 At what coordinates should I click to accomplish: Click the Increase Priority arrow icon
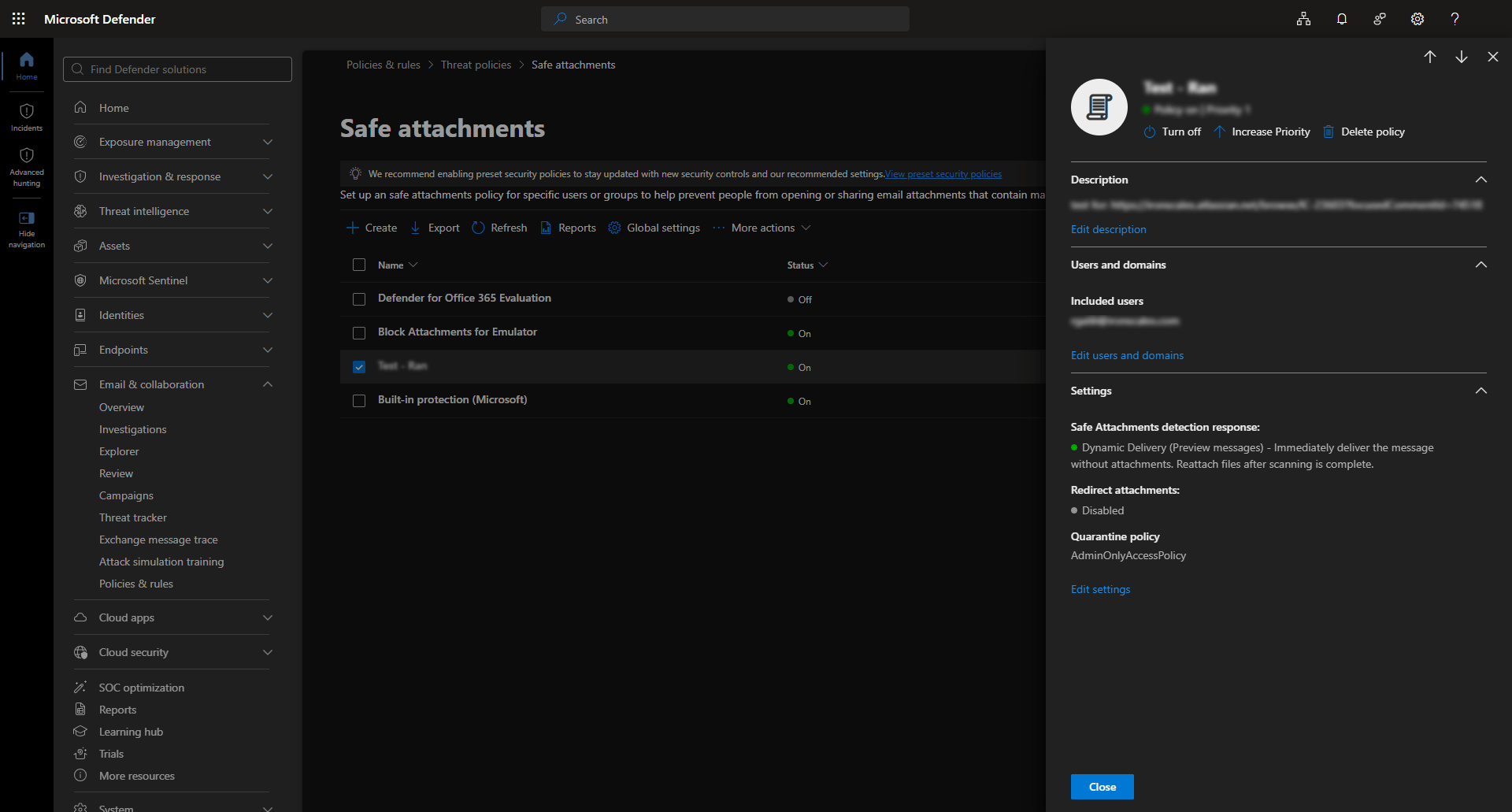pos(1219,132)
